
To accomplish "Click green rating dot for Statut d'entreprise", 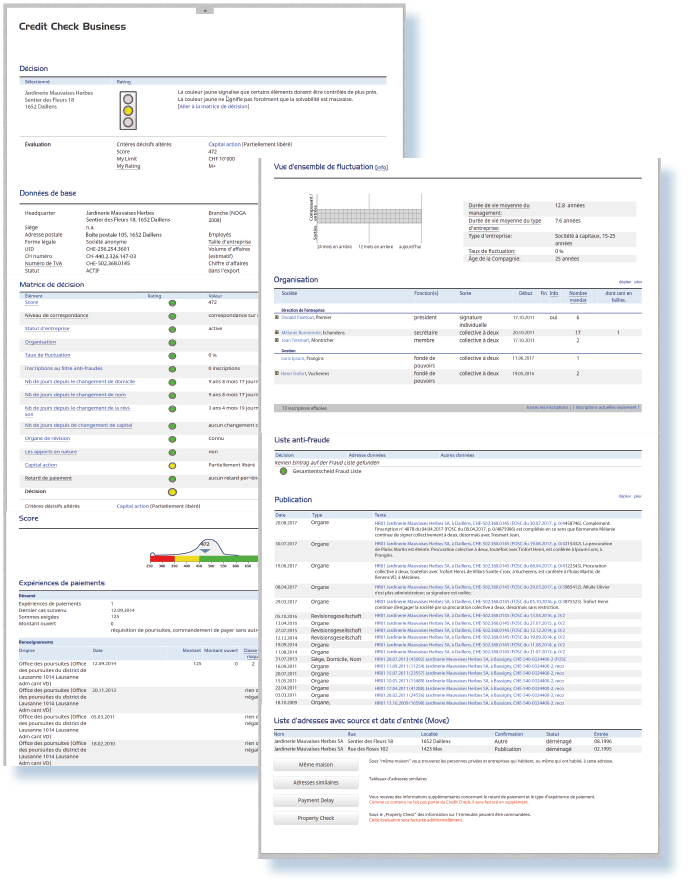I will [x=172, y=330].
